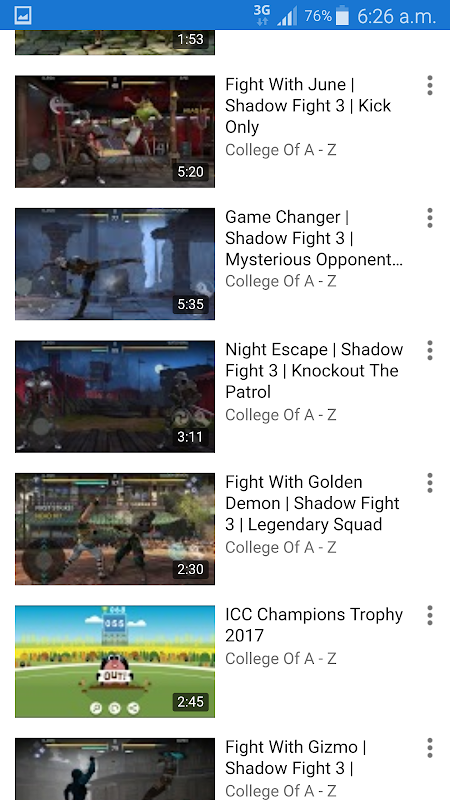Play the Game Changer video thumbnail
Image resolution: width=450 pixels, height=800 pixels.
coord(115,264)
